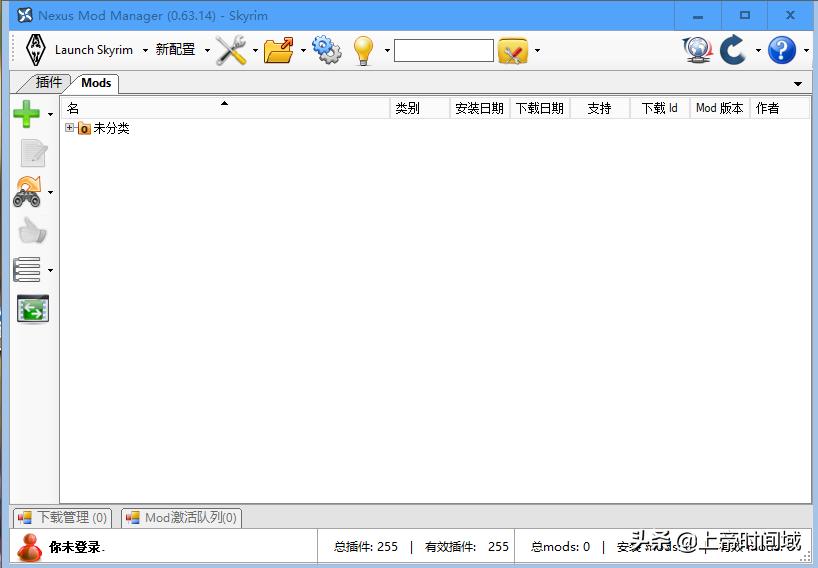Maximize the Nexus Mod Manager window
Image resolution: width=818 pixels, height=568 pixels.
click(x=744, y=16)
